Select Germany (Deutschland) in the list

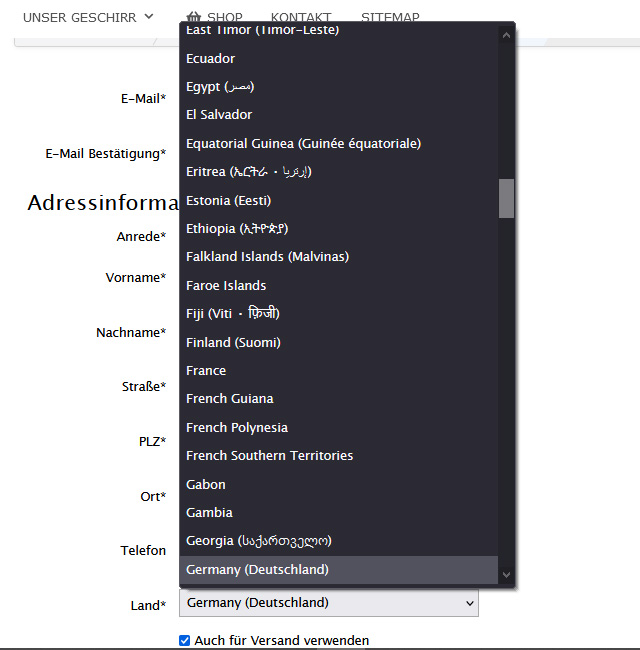pyautogui.click(x=257, y=569)
